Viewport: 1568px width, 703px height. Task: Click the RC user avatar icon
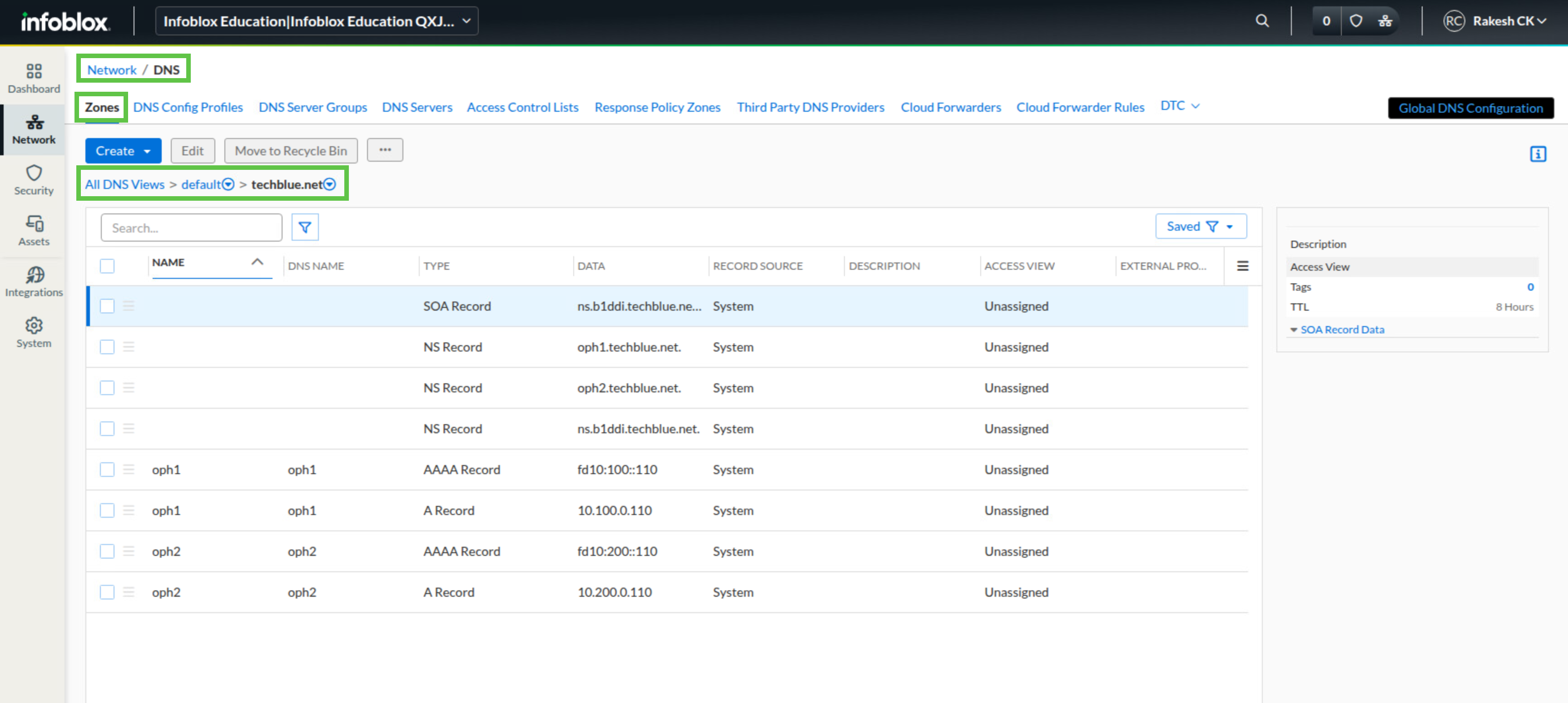tap(1454, 21)
